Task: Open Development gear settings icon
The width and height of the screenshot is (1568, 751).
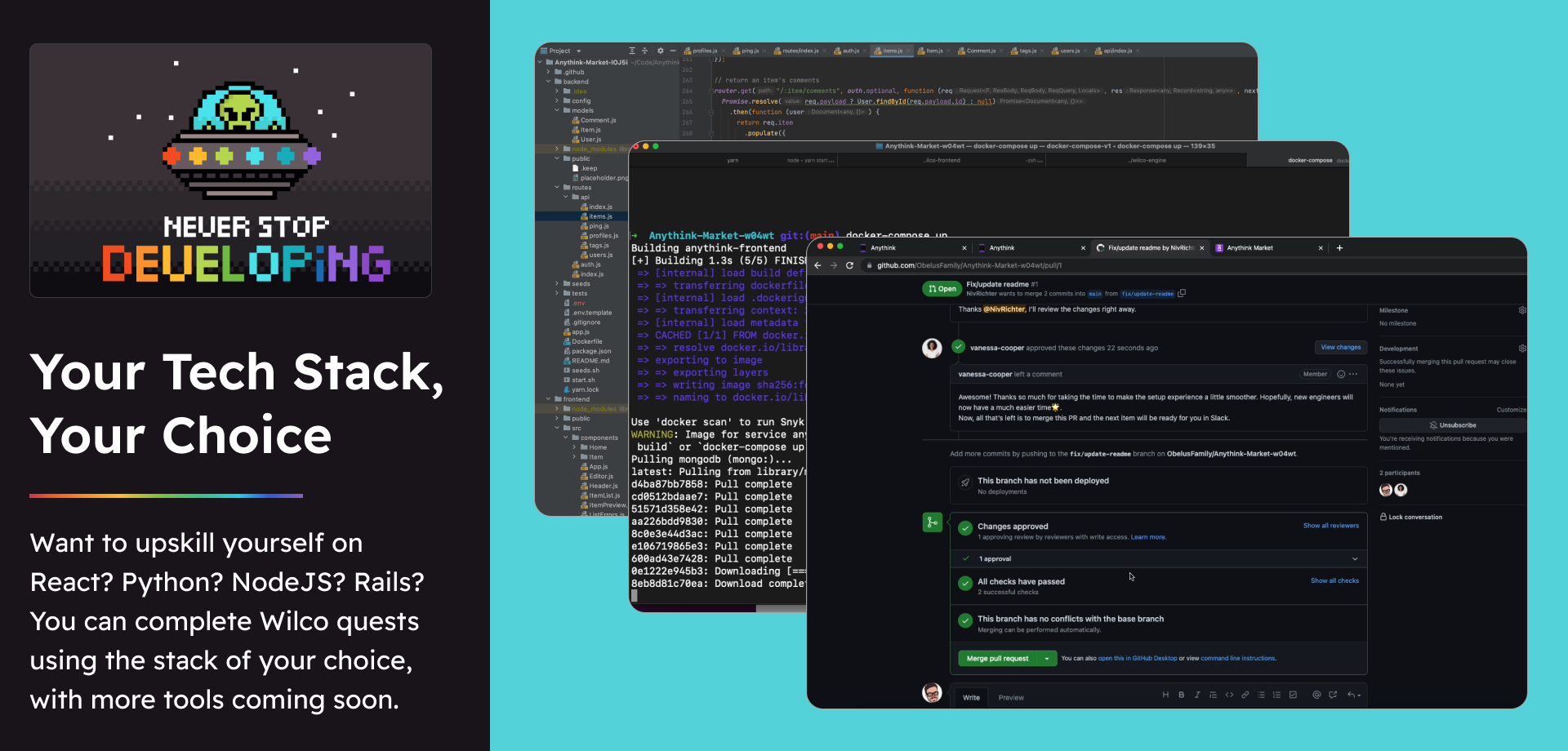Action: coord(1522,349)
